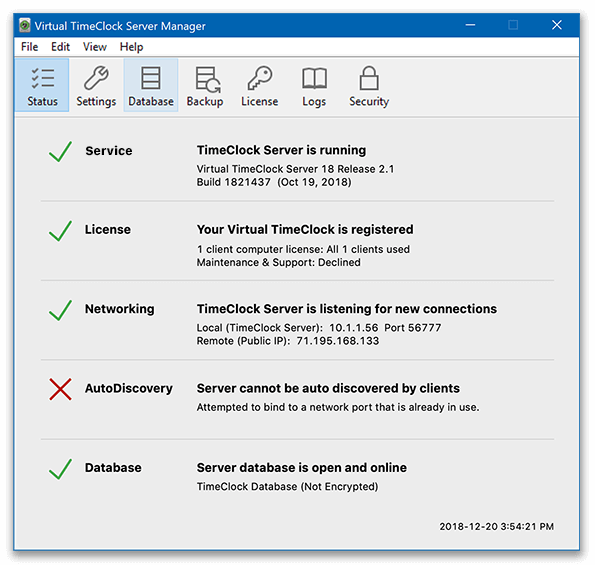This screenshot has width=595, height=565.
Task: Click the timestamp 2018-12-20 3:54:21 PM
Action: pos(497,527)
